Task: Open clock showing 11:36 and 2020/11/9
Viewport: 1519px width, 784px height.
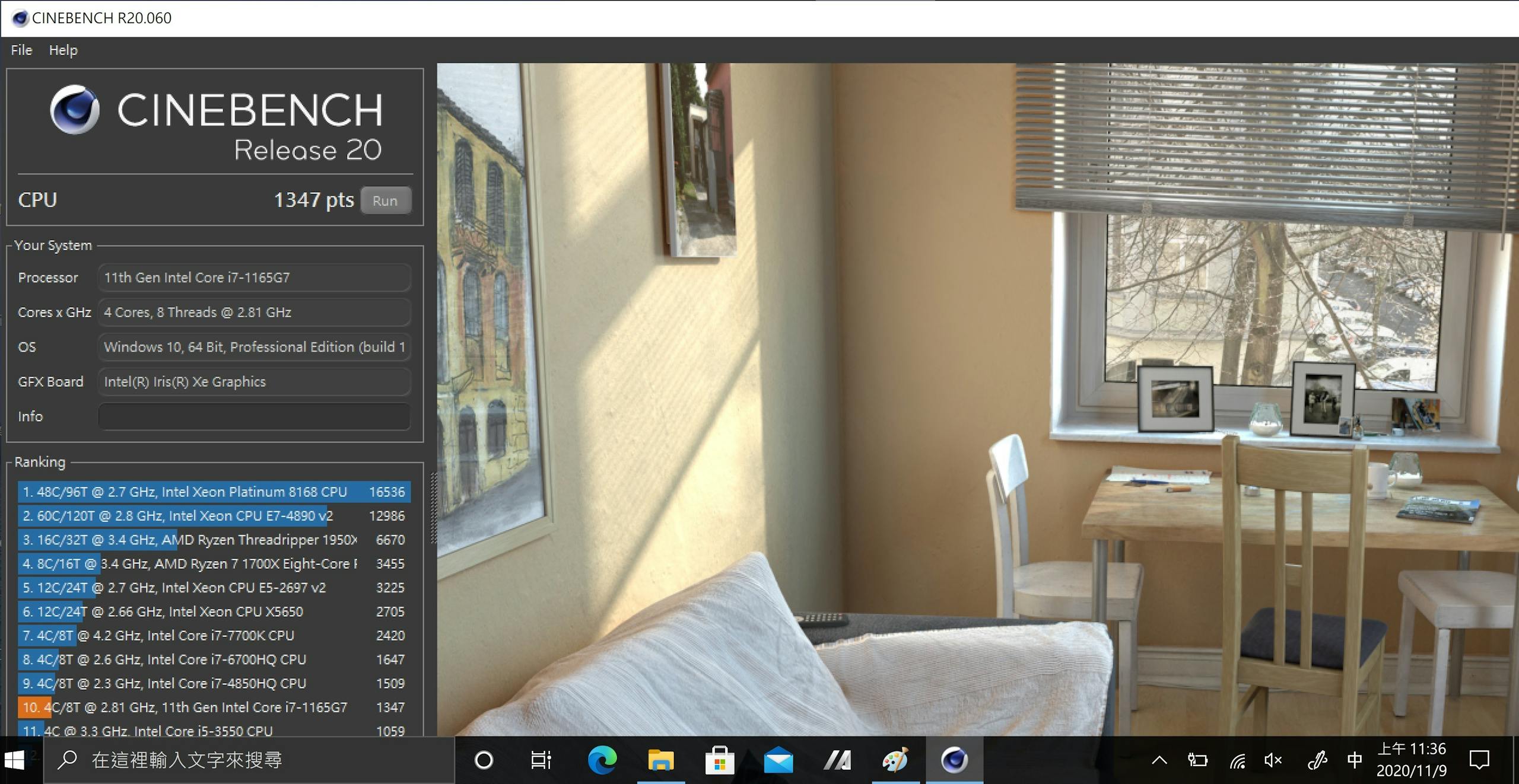Action: pyautogui.click(x=1412, y=760)
